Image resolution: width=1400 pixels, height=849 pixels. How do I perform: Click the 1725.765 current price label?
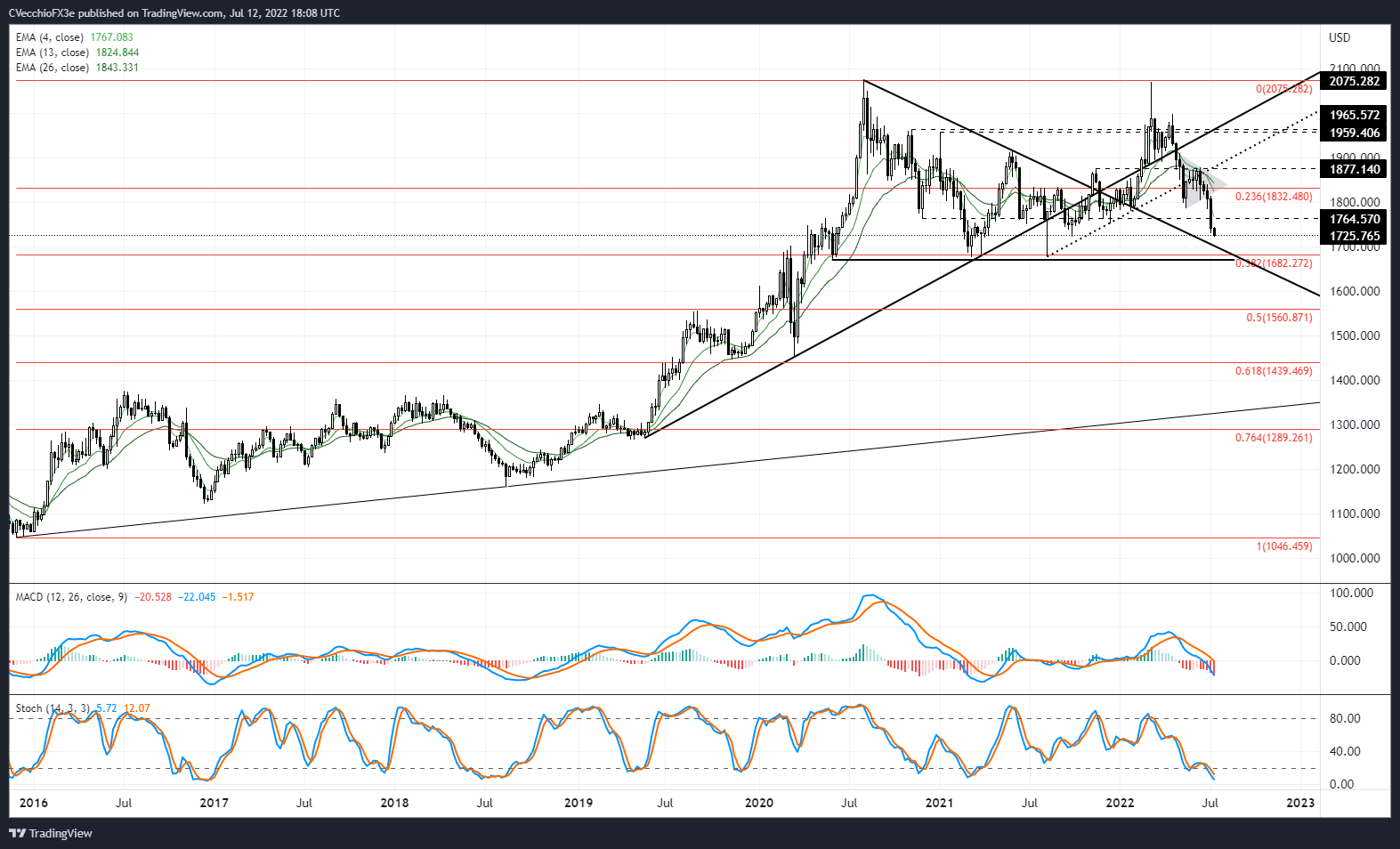pos(1354,236)
